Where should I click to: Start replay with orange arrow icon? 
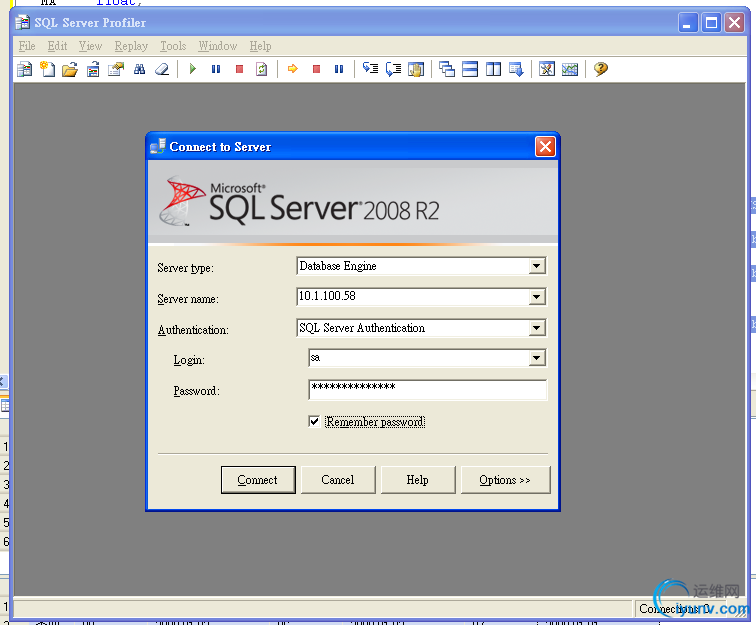(x=293, y=69)
